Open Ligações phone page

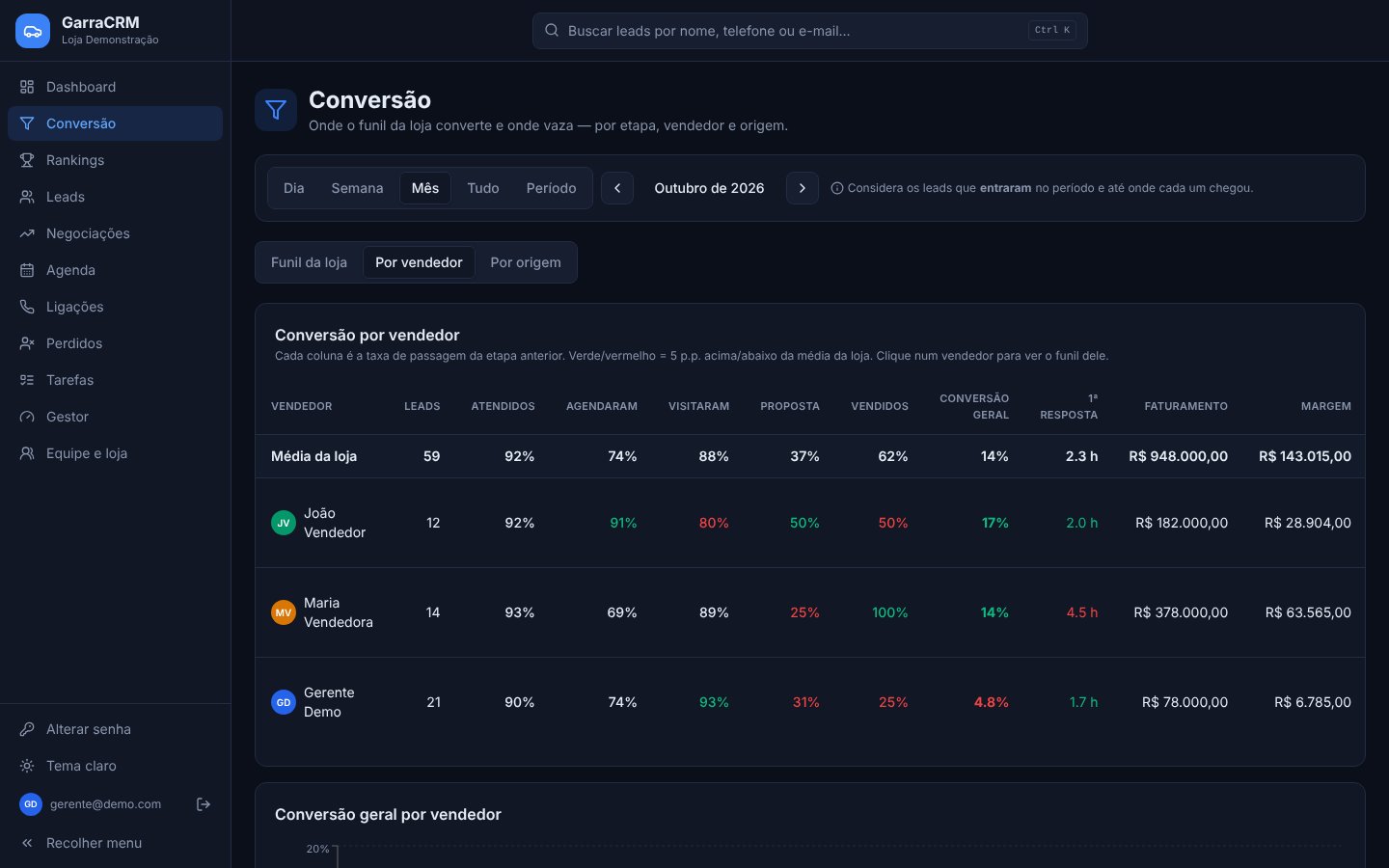[x=115, y=307]
